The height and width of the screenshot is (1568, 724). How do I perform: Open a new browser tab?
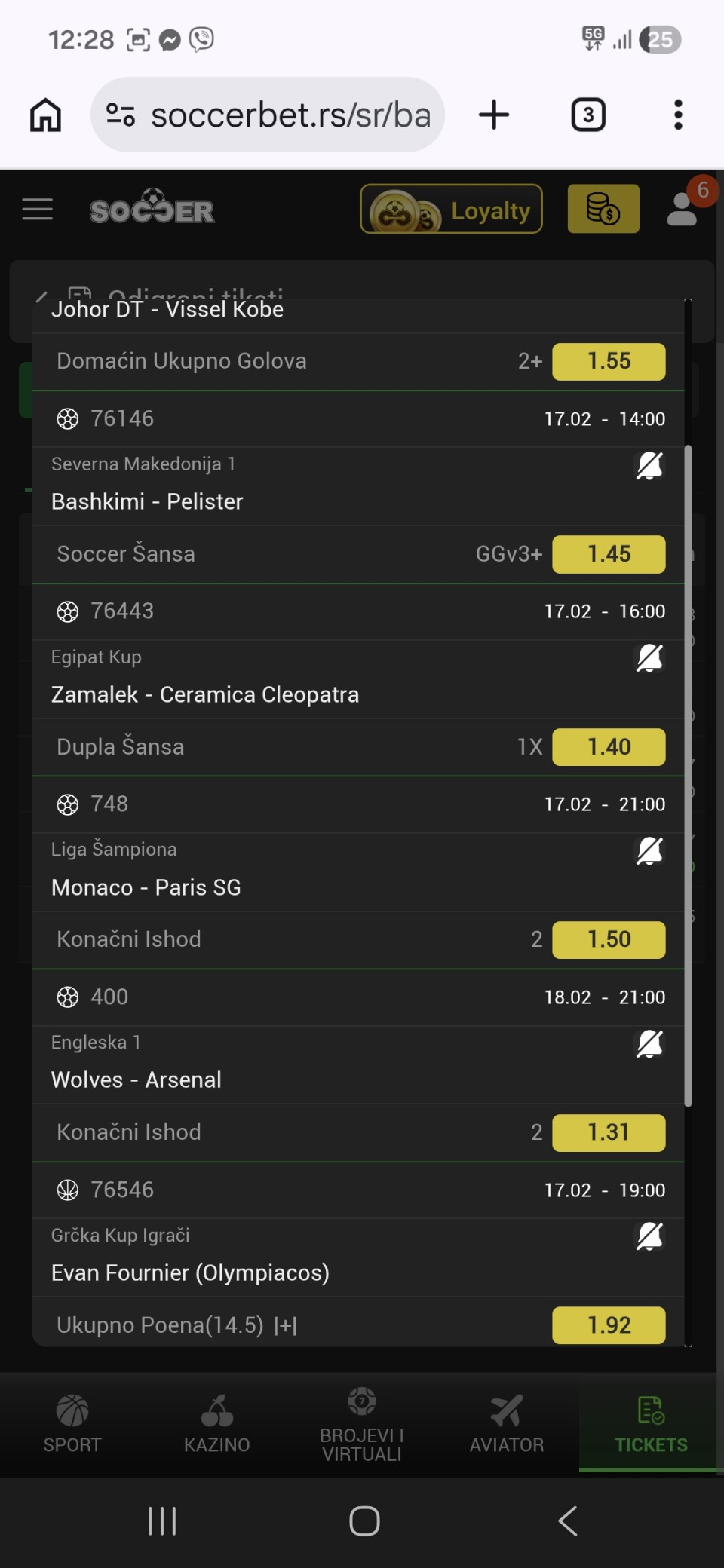(x=494, y=115)
